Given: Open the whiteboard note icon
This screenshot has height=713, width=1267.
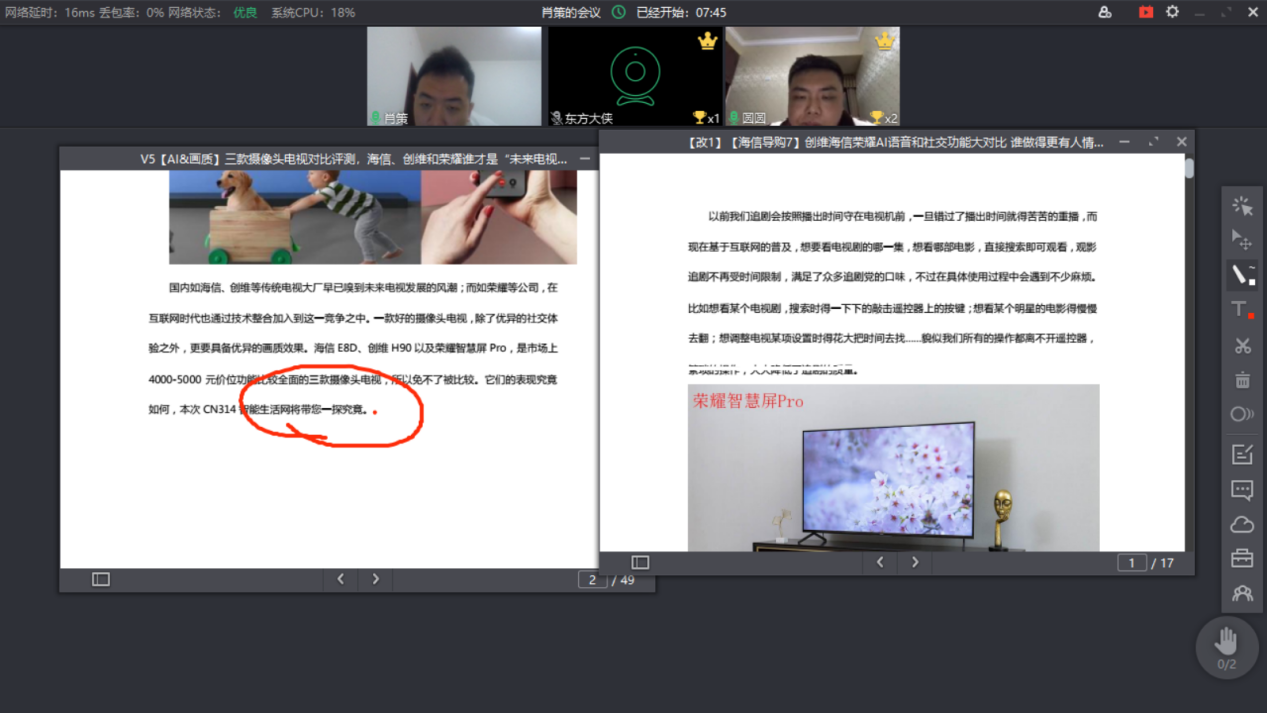Looking at the screenshot, I should pos(1242,454).
